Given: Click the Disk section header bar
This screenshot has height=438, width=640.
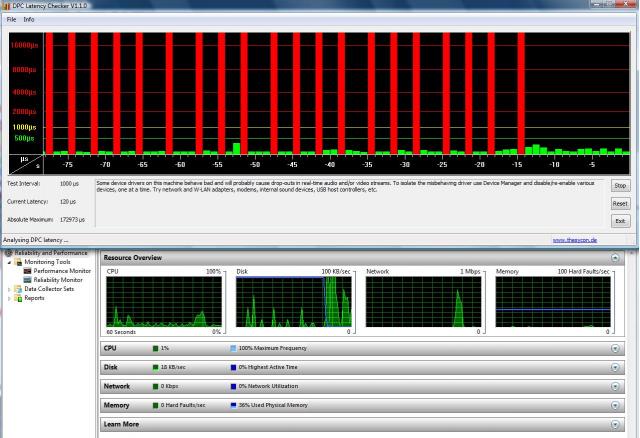Looking at the screenshot, I should (362, 367).
